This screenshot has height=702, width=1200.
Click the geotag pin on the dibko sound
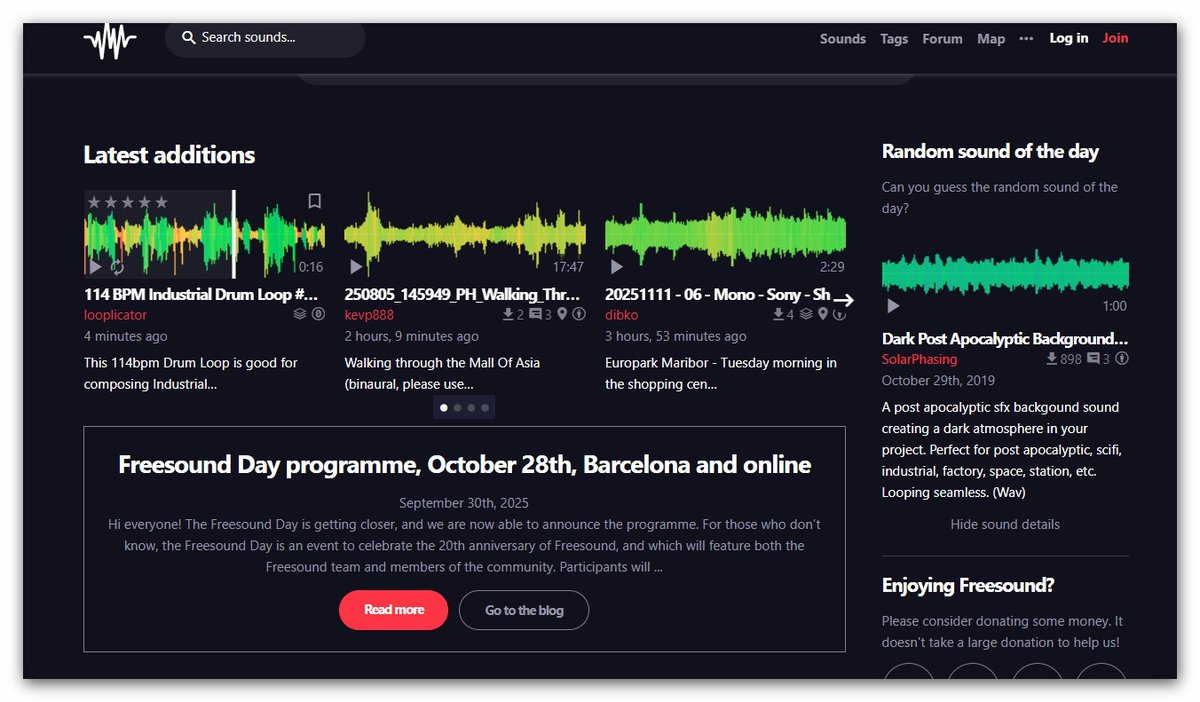pyautogui.click(x=823, y=314)
